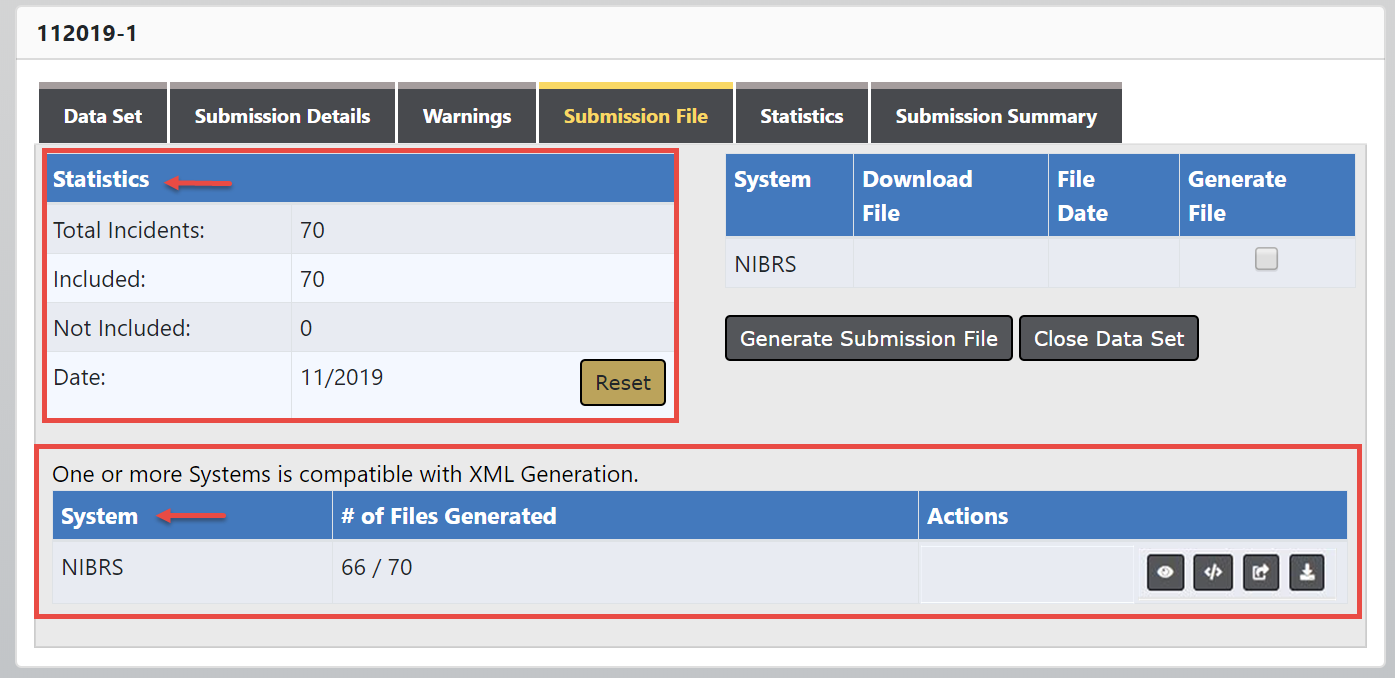The width and height of the screenshot is (1395, 678).
Task: Click the Generate Submission File button
Action: [868, 339]
